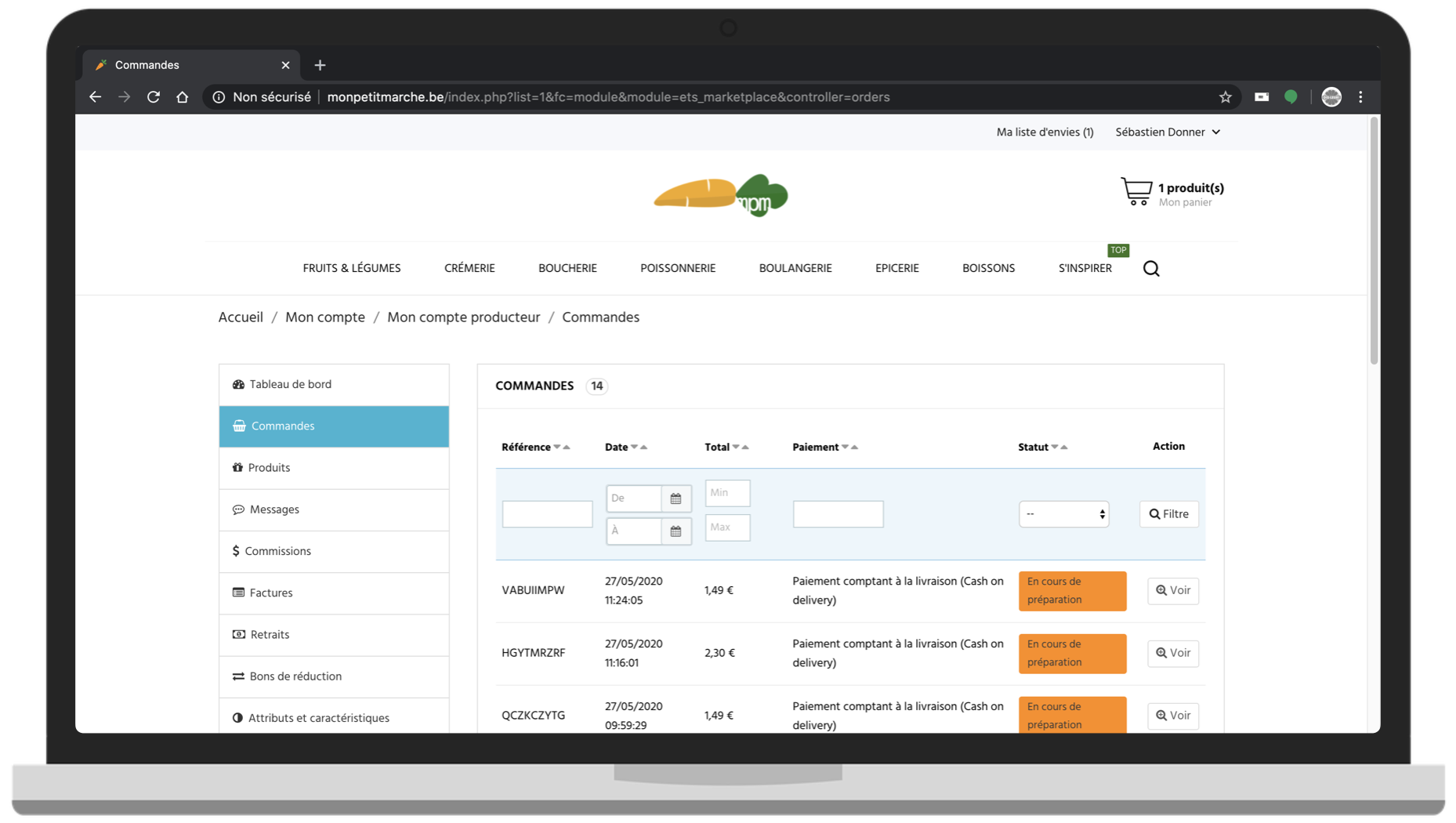
Task: Open the S'INSPIRER menu item
Action: click(x=1085, y=268)
